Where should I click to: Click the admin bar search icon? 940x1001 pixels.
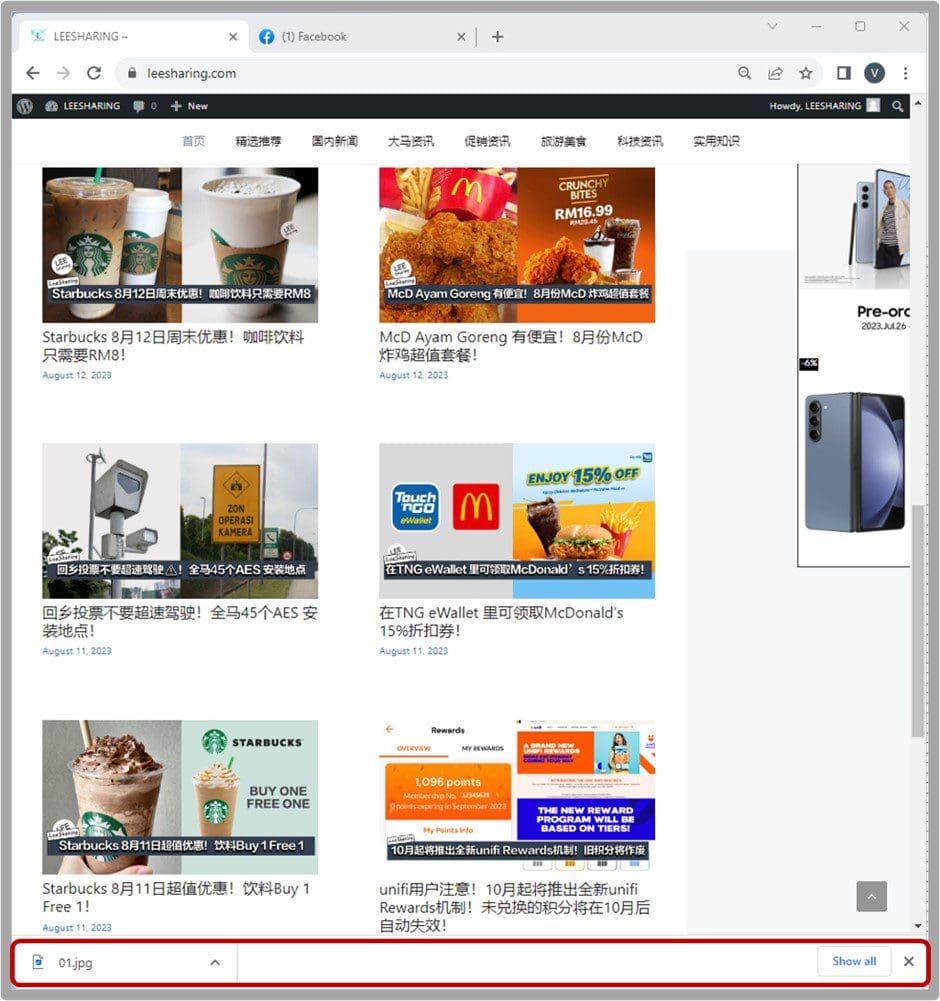[x=897, y=106]
